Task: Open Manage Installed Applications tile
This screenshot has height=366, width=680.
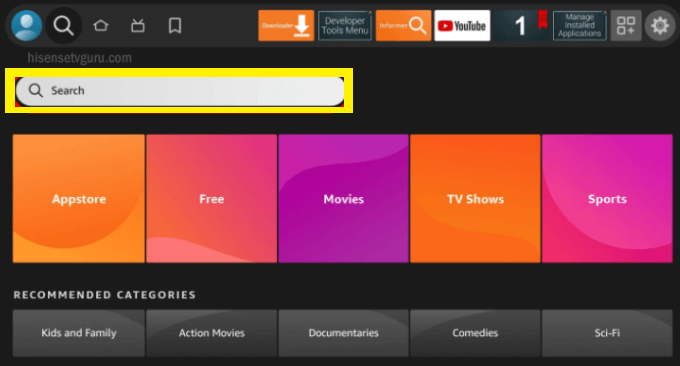Action: [x=579, y=26]
